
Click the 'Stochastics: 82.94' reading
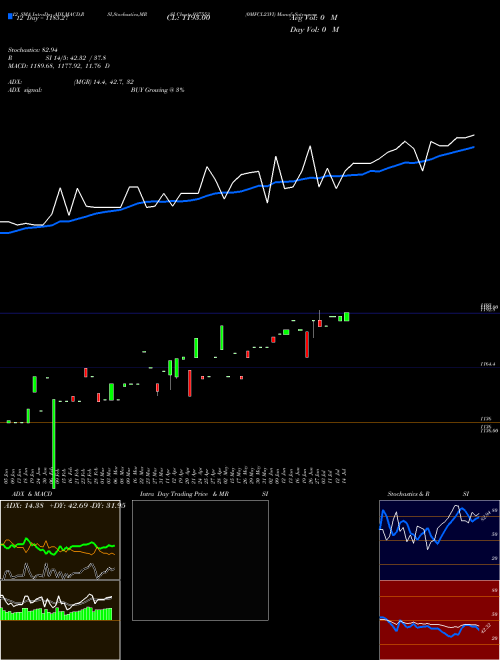pyautogui.click(x=33, y=50)
